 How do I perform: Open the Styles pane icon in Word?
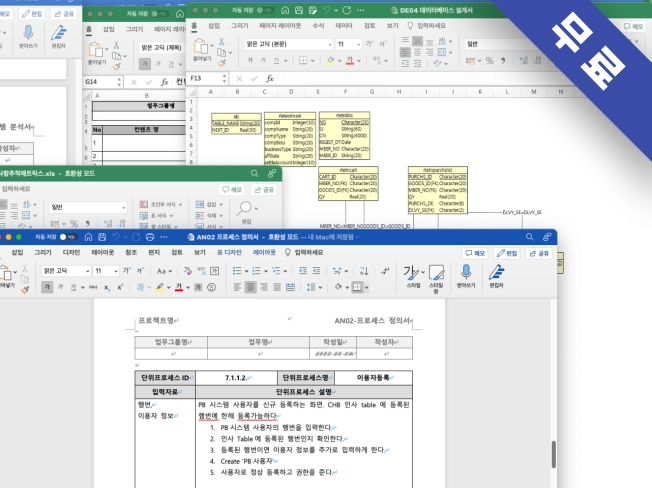click(x=435, y=273)
